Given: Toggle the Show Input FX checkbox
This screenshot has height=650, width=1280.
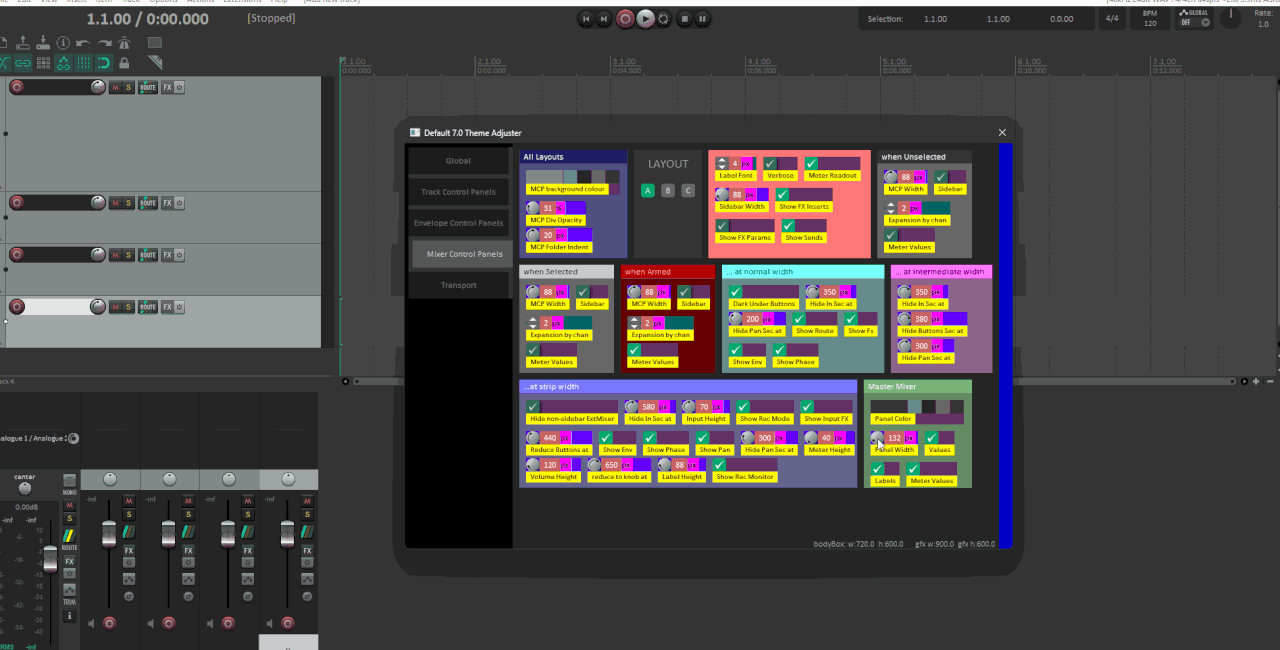Looking at the screenshot, I should [808, 406].
